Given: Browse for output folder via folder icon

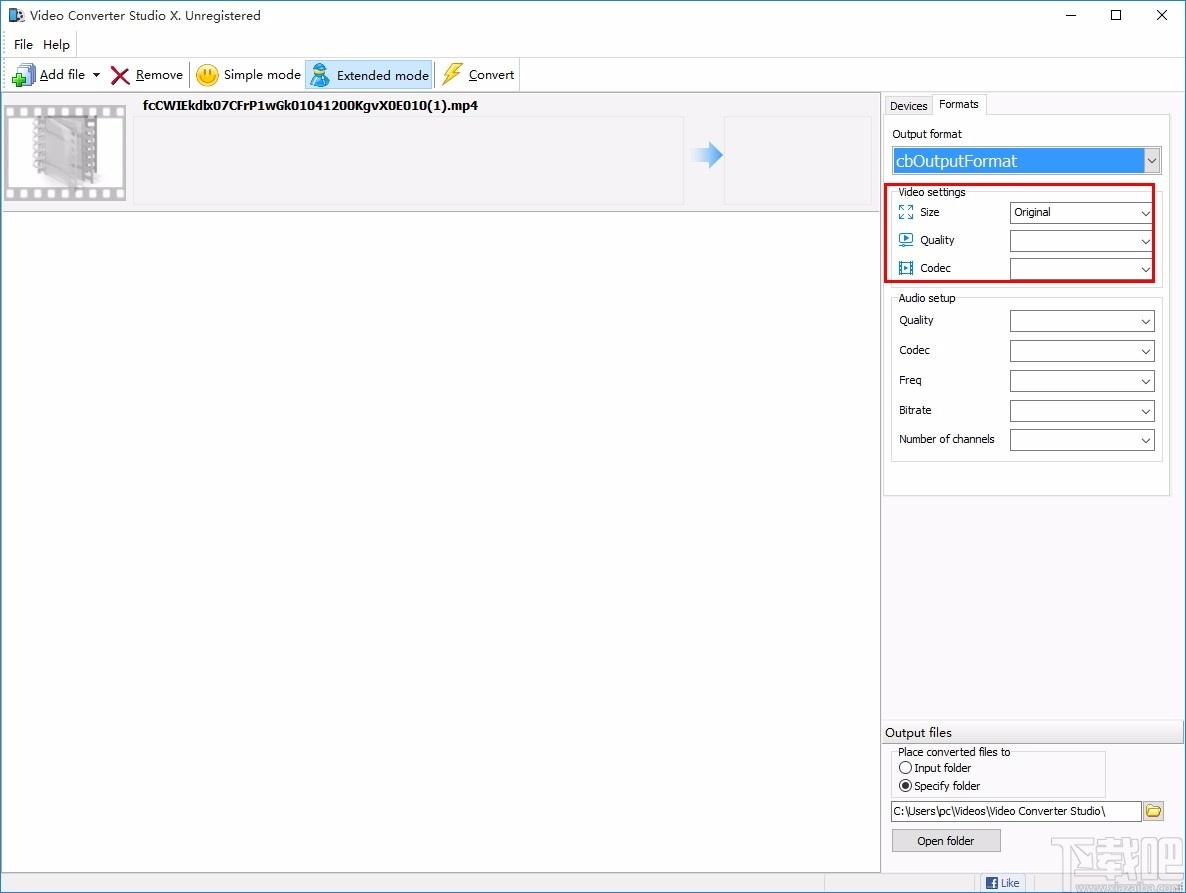Looking at the screenshot, I should [1153, 811].
